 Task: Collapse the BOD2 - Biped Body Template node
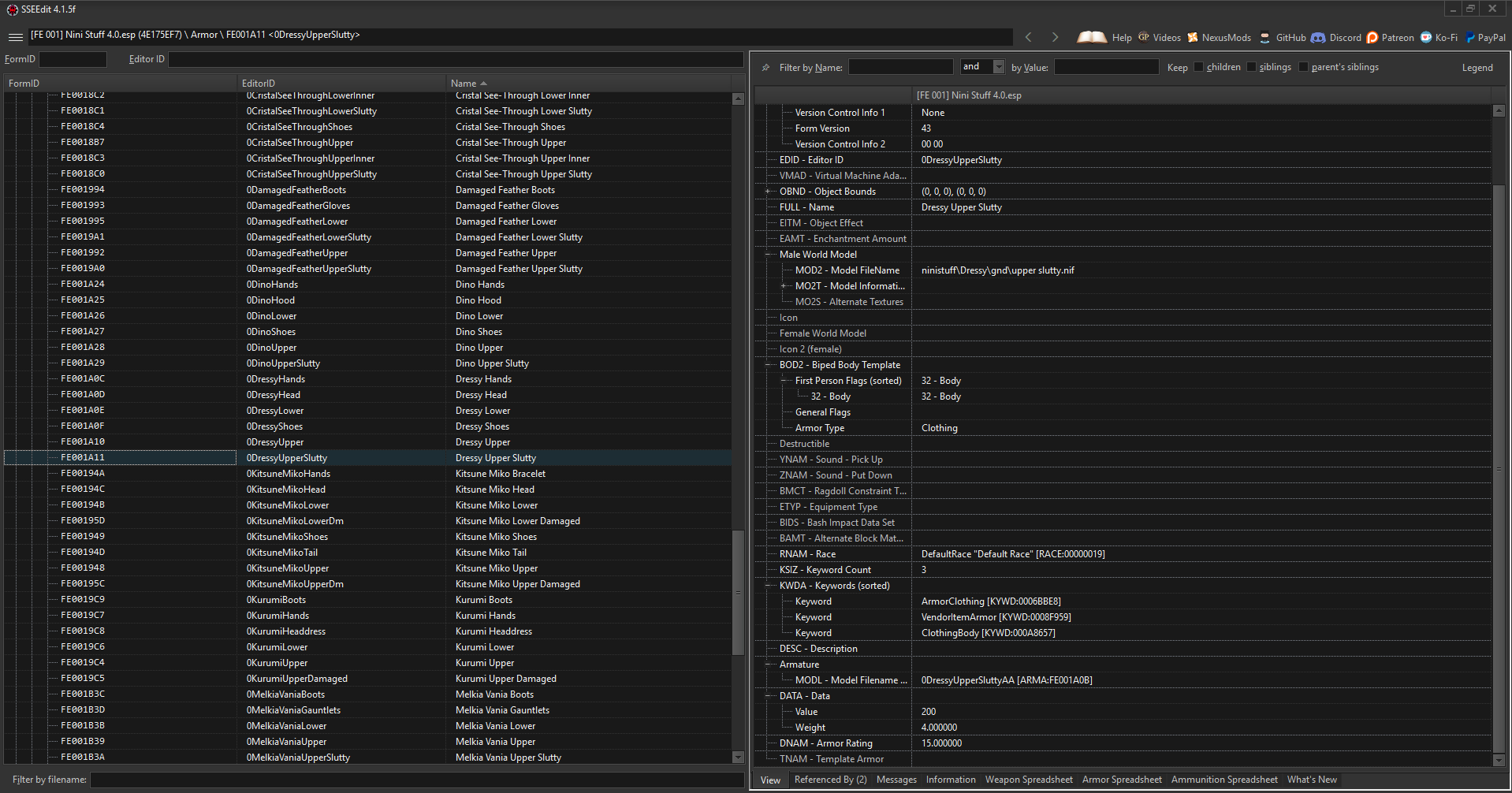(768, 365)
